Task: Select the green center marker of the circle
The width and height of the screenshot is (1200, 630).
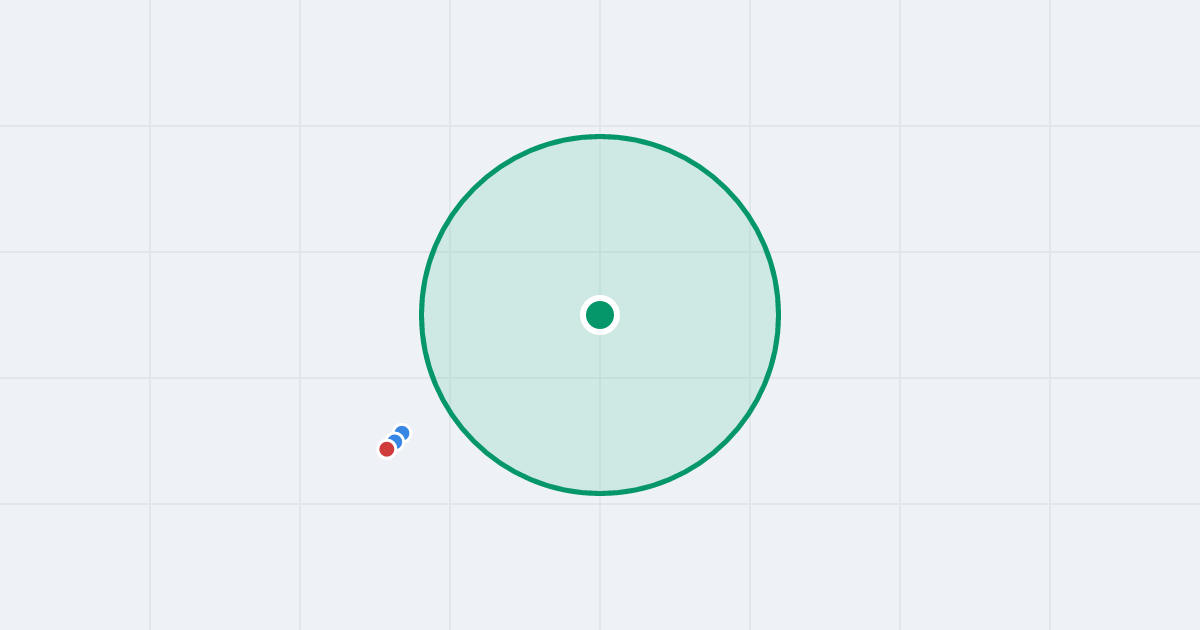Action: tap(600, 315)
